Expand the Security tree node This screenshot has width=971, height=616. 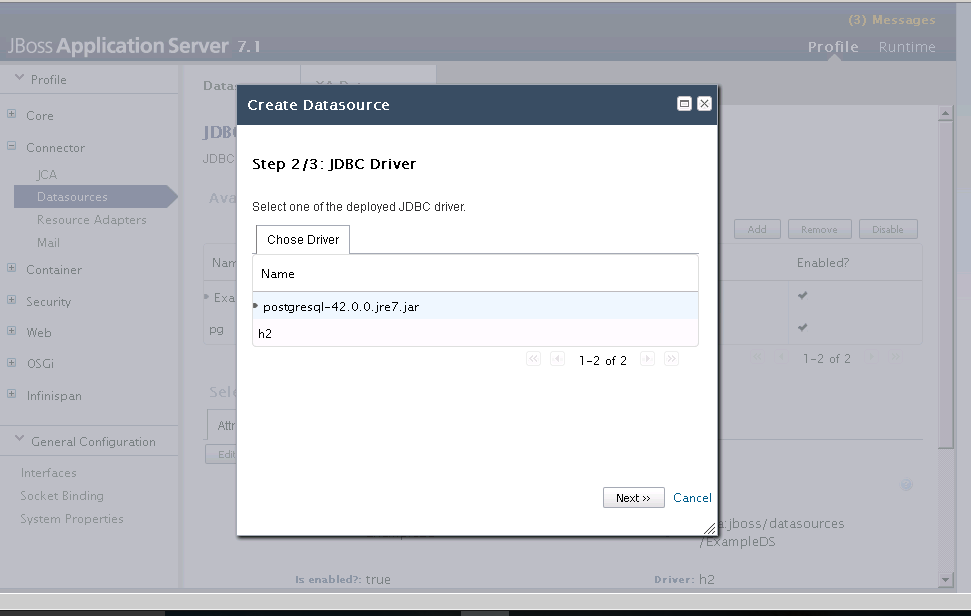click(x=12, y=301)
